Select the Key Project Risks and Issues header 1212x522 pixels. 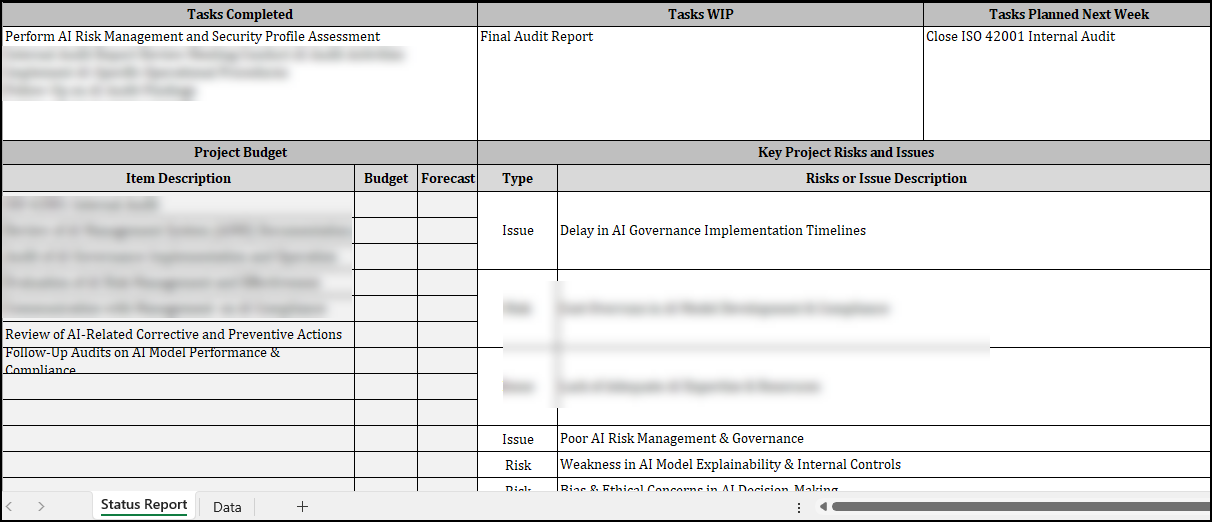(845, 152)
